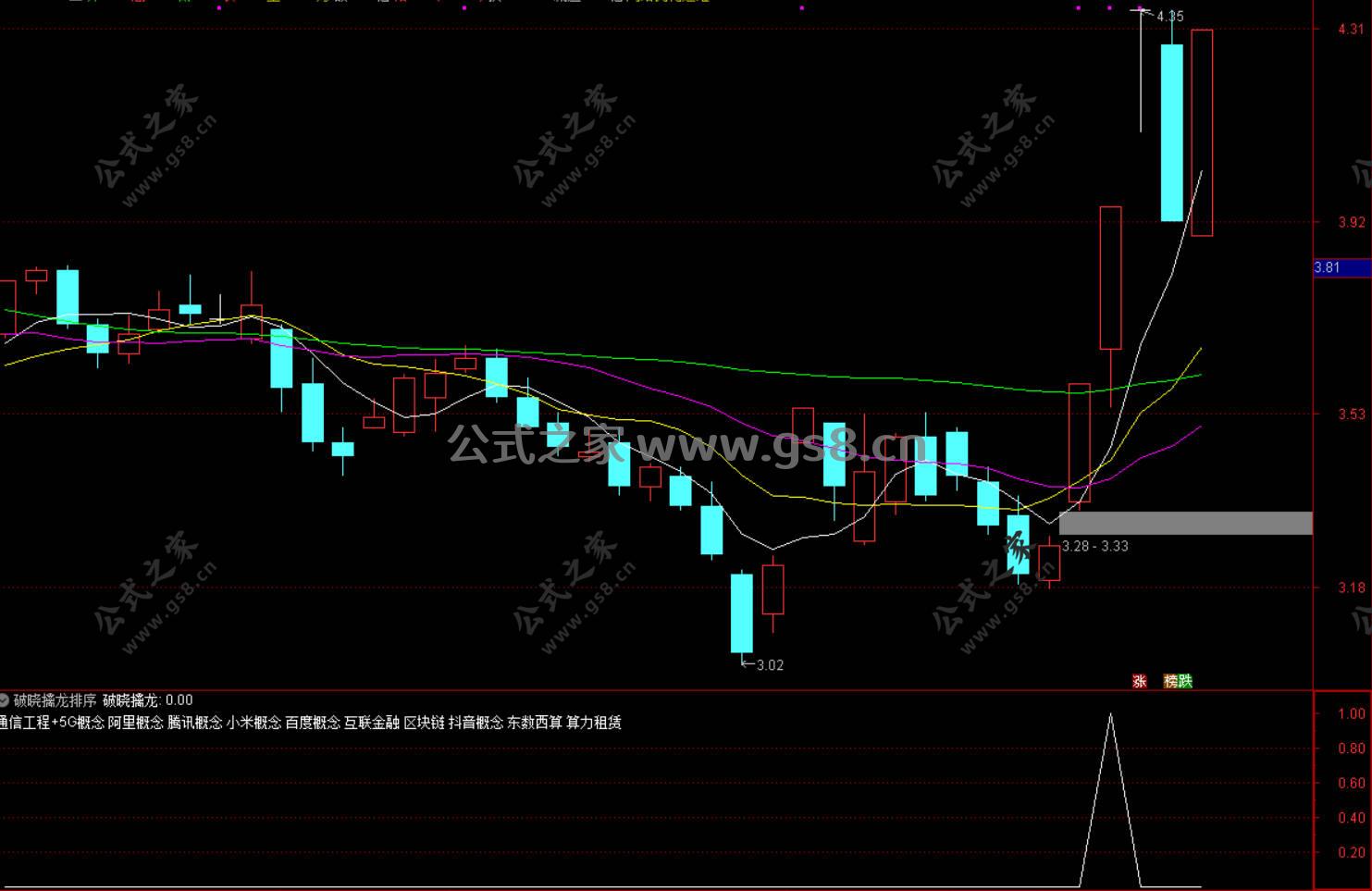Click the 3.02 low price annotation

click(771, 665)
